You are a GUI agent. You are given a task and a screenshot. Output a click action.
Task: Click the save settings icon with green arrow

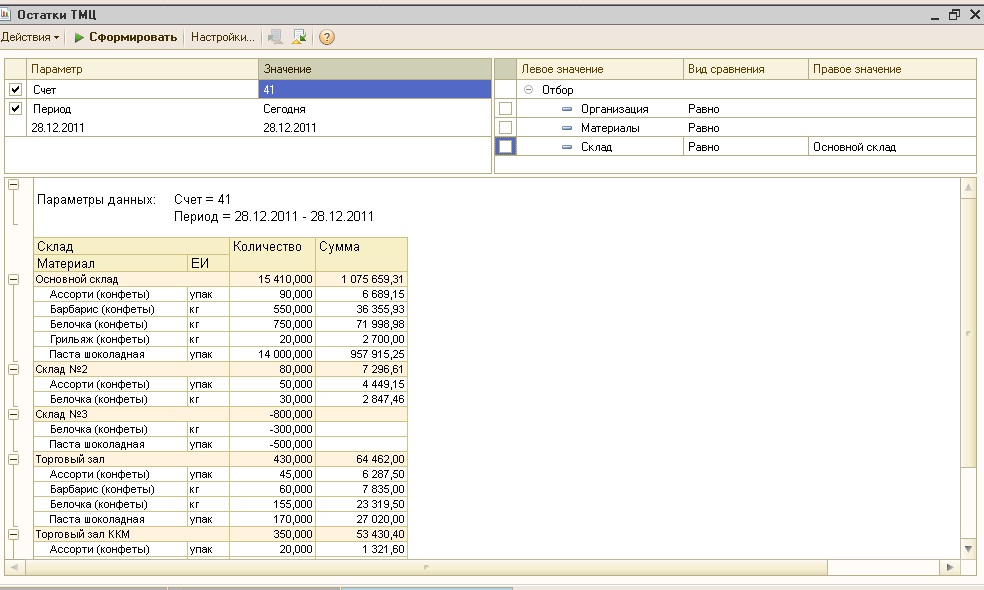click(x=299, y=37)
